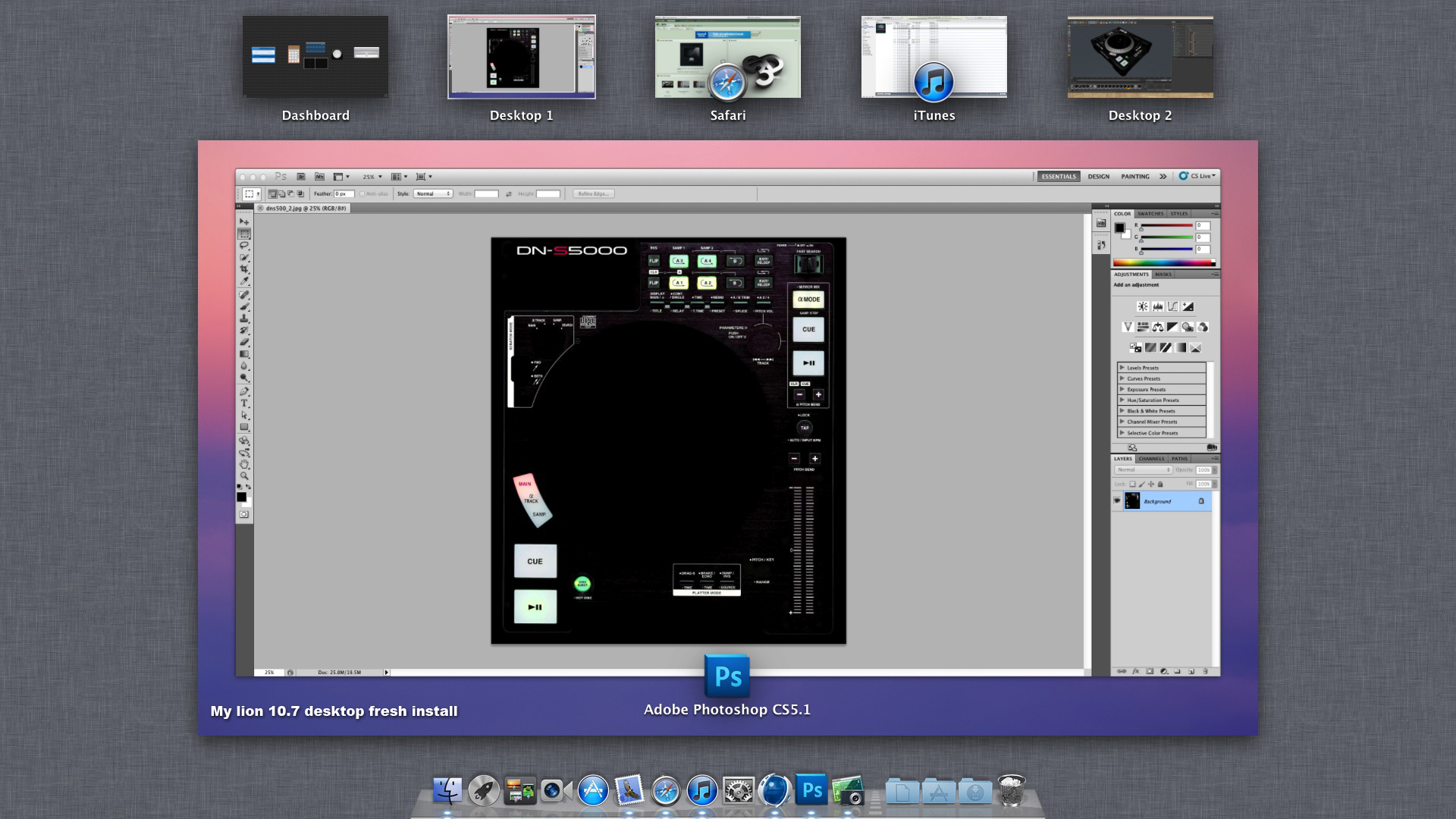Select the Path Selection tool
The height and width of the screenshot is (819, 1456).
[244, 414]
